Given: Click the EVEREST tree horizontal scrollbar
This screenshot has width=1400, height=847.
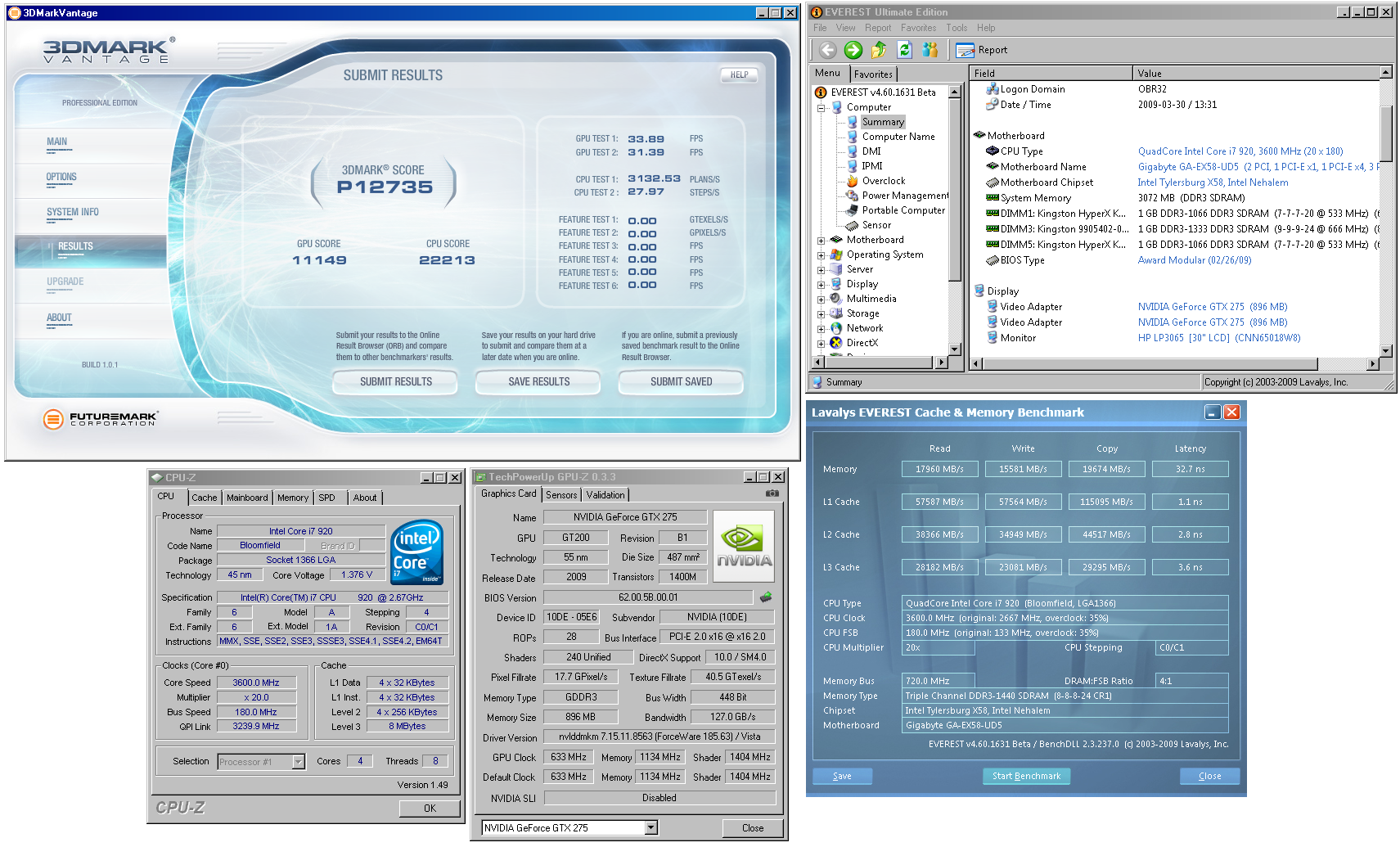Looking at the screenshot, I should pyautogui.click(x=880, y=363).
